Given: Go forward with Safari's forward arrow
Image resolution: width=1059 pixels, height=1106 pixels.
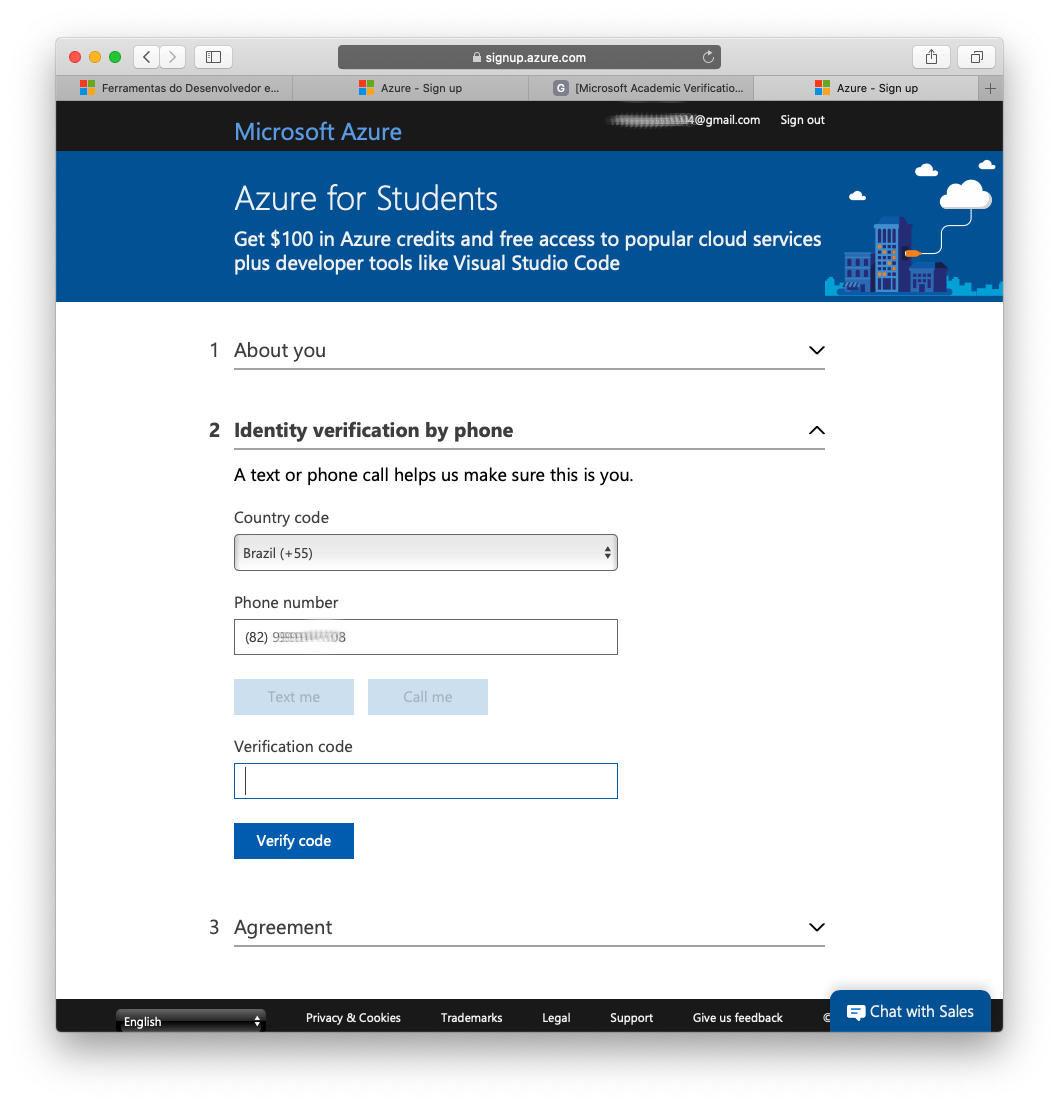Looking at the screenshot, I should click(x=172, y=57).
